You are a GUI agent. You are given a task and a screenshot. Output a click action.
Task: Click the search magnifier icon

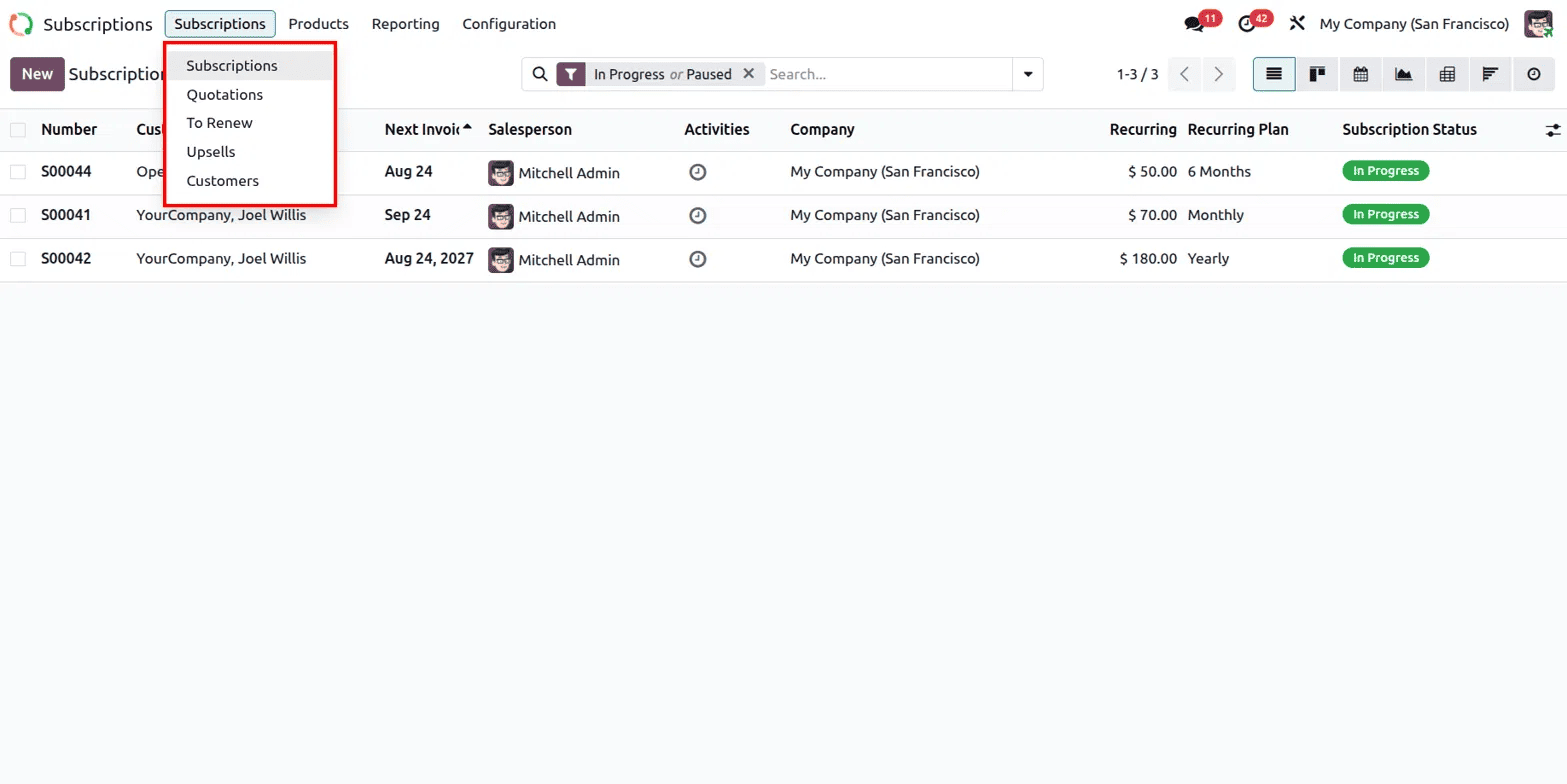(x=539, y=74)
